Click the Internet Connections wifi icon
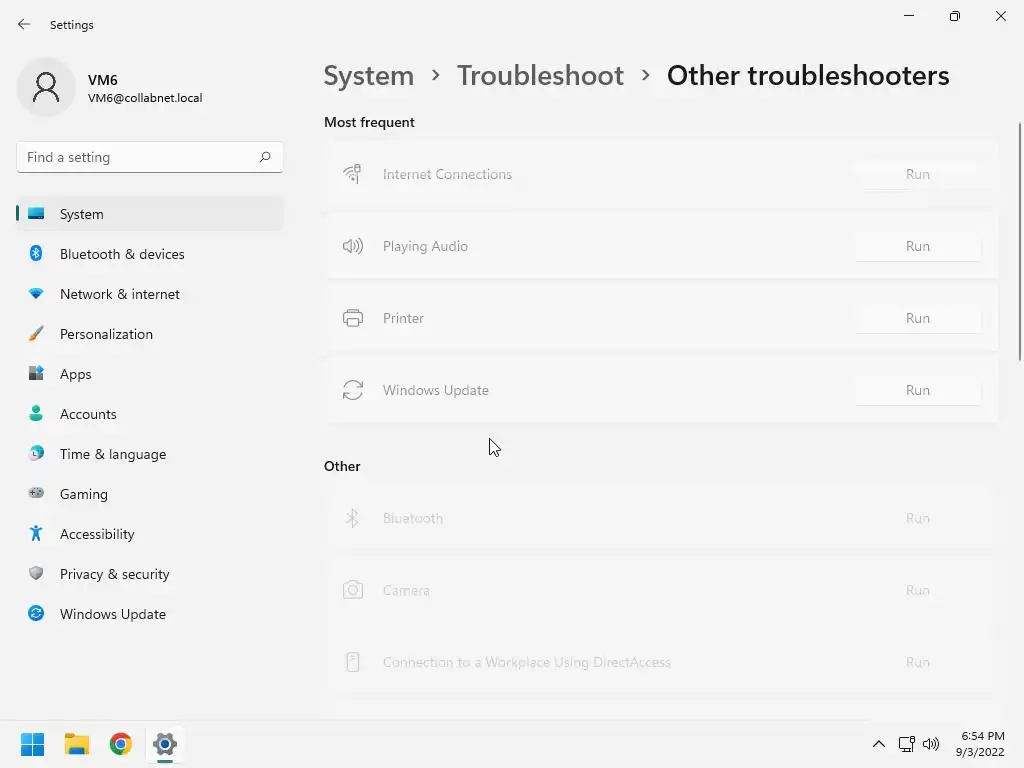 (353, 174)
